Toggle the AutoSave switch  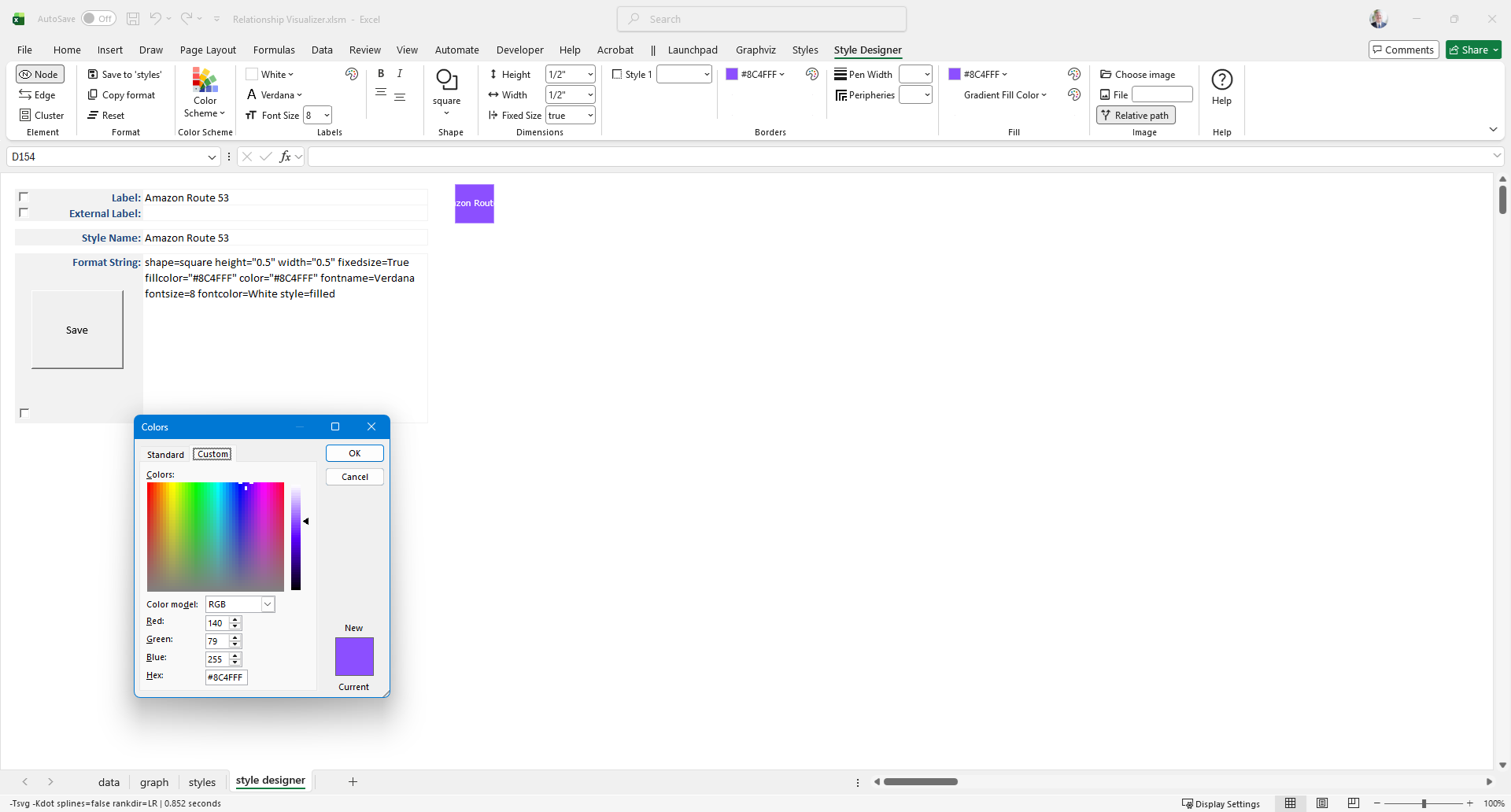98,19
